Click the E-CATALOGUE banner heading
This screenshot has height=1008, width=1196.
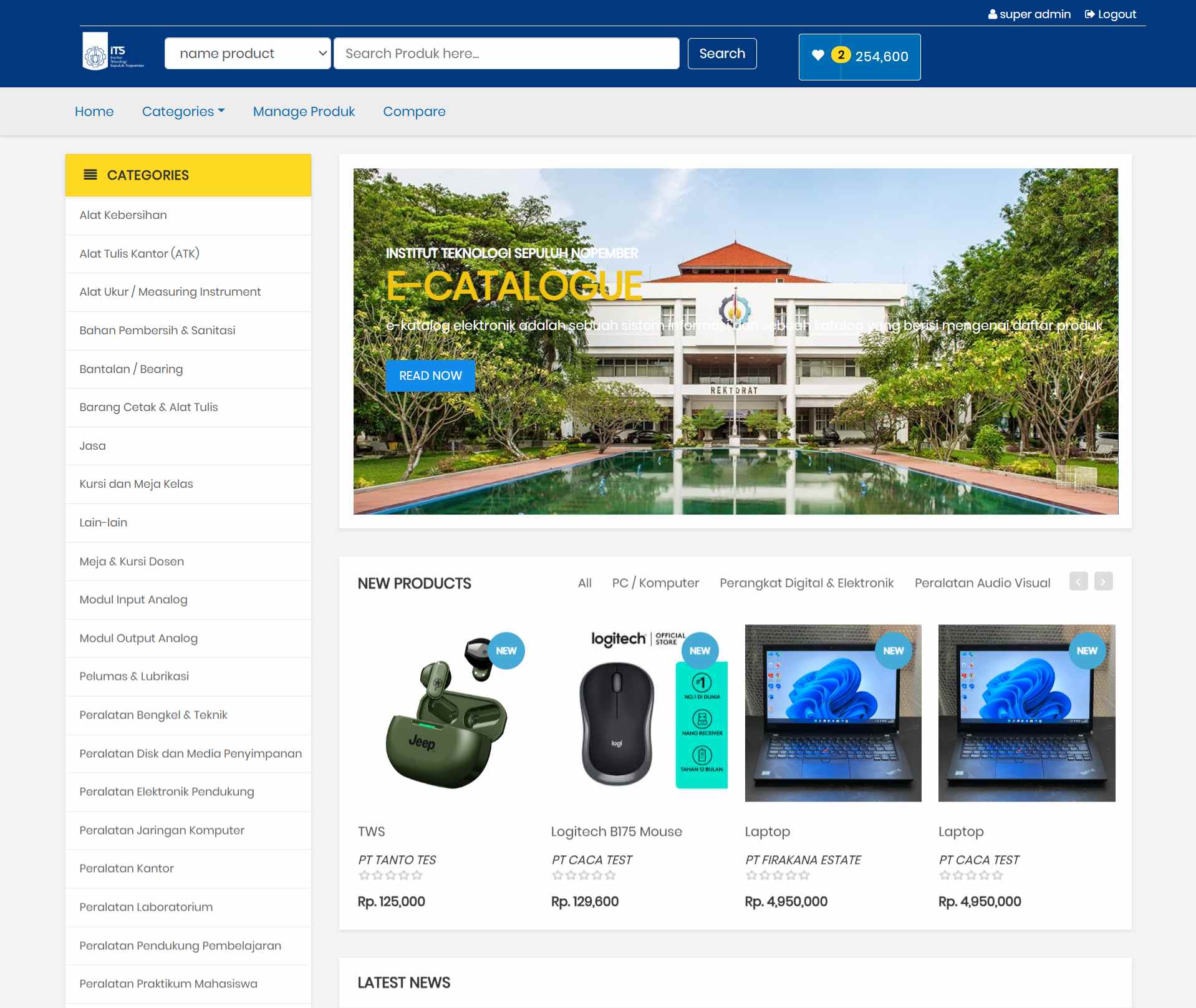pyautogui.click(x=514, y=286)
